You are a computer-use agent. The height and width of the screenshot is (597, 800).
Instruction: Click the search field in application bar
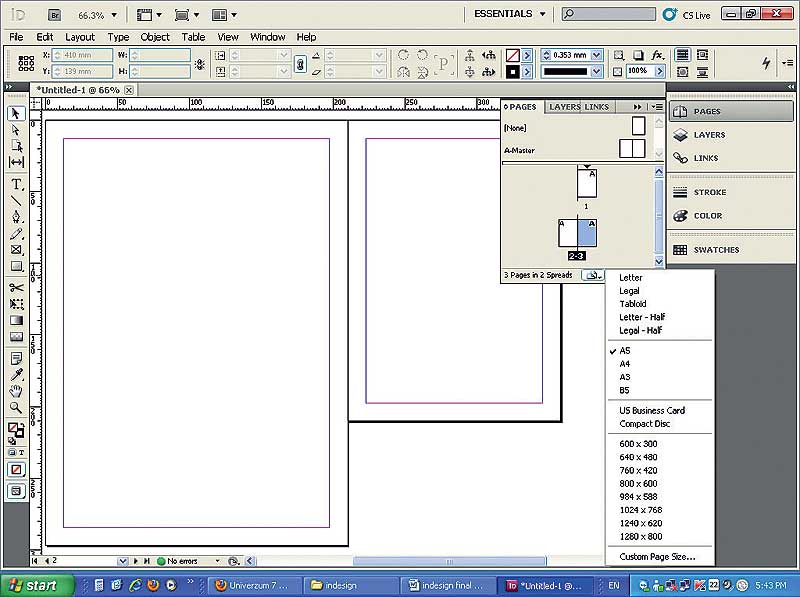(x=608, y=14)
